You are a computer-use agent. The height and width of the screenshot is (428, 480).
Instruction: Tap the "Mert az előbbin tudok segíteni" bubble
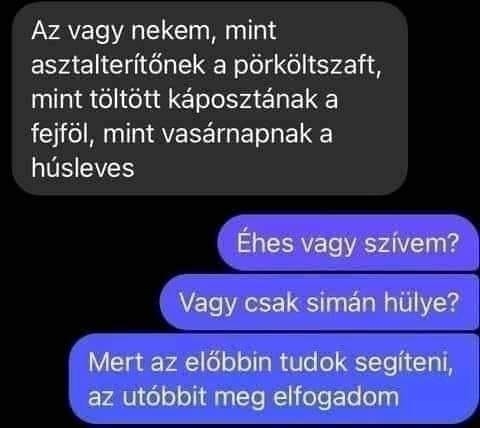coord(274,379)
